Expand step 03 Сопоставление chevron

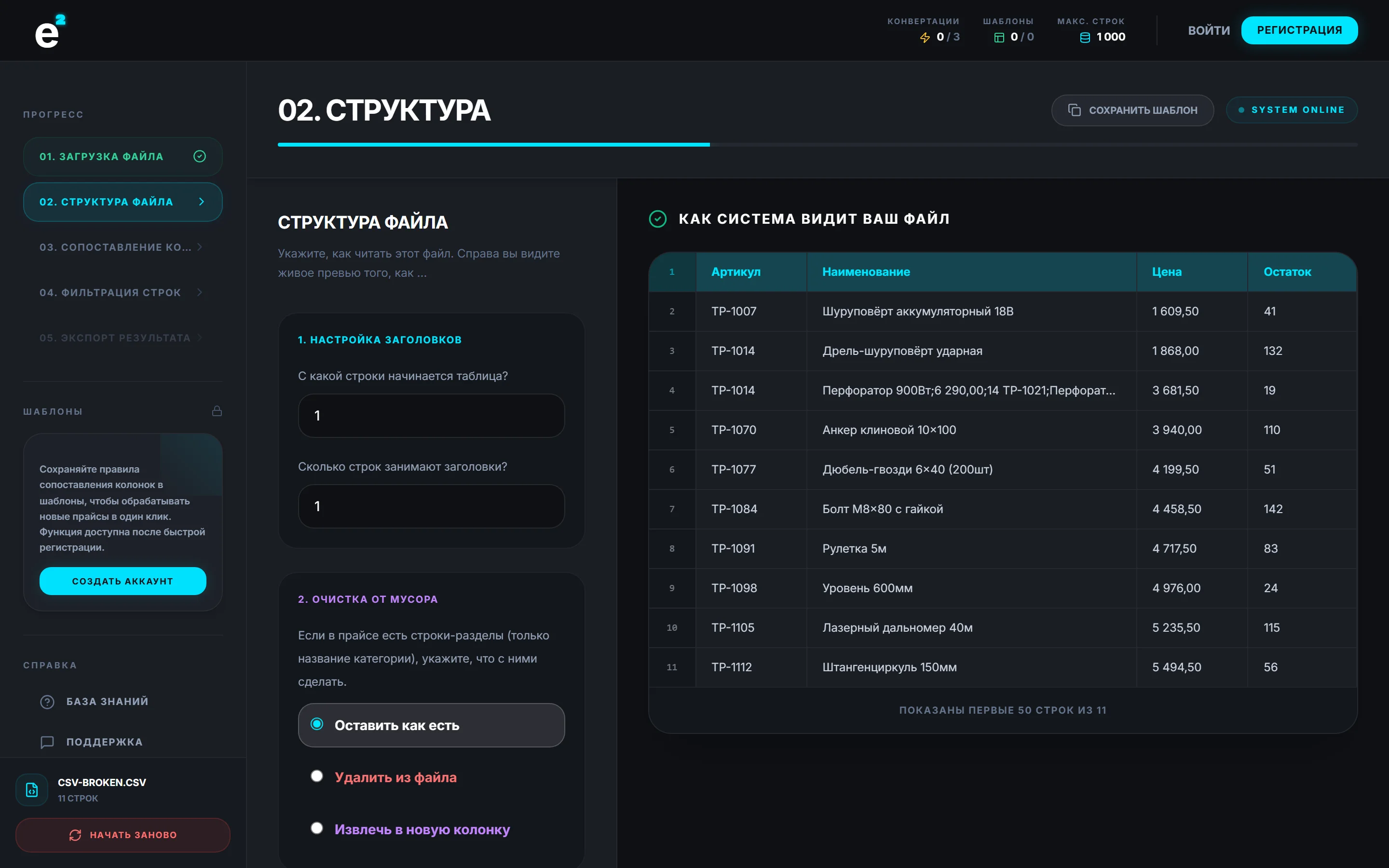(x=200, y=247)
